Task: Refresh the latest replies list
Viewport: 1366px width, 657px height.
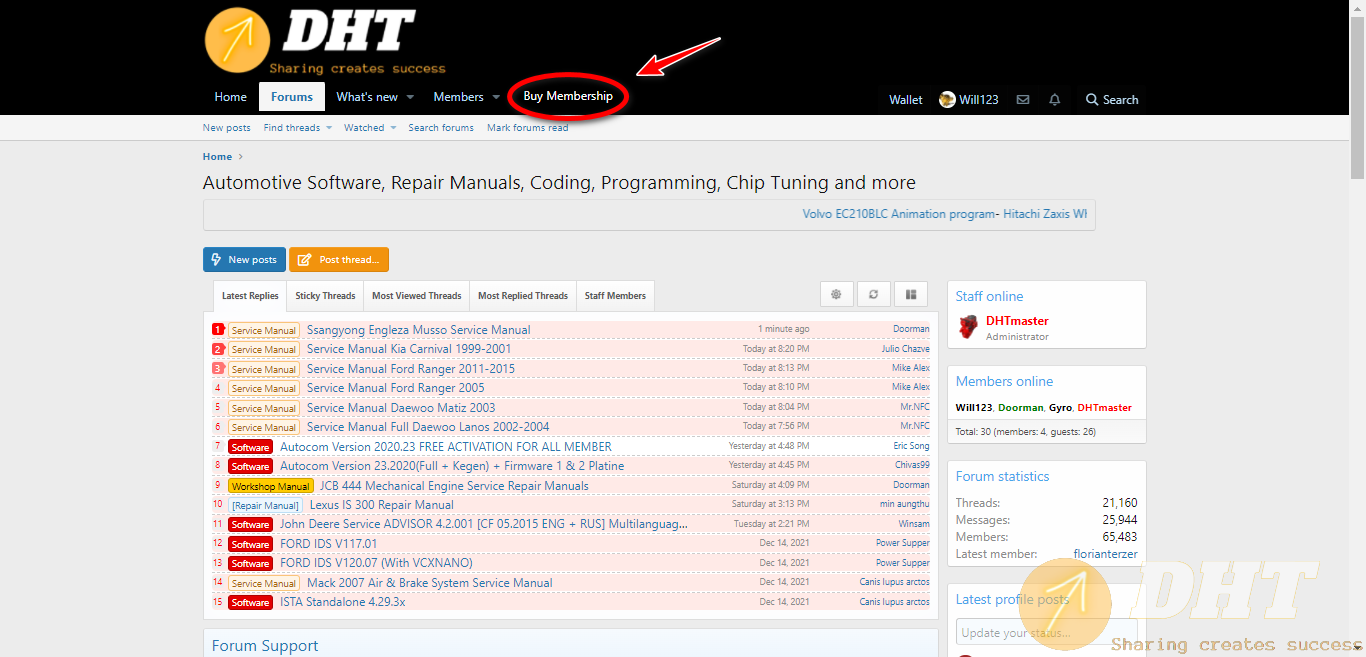Action: coord(873,294)
